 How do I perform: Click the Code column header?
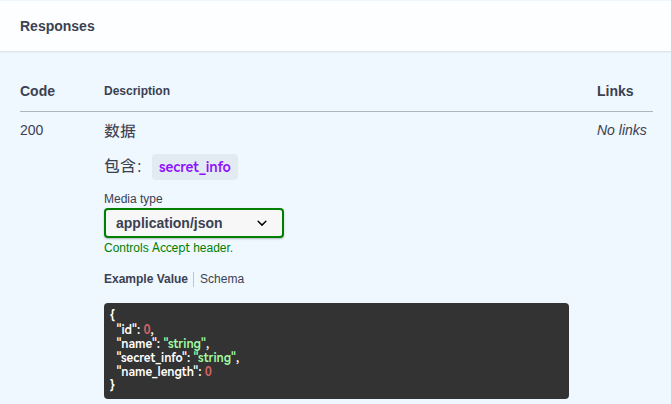[x=37, y=91]
